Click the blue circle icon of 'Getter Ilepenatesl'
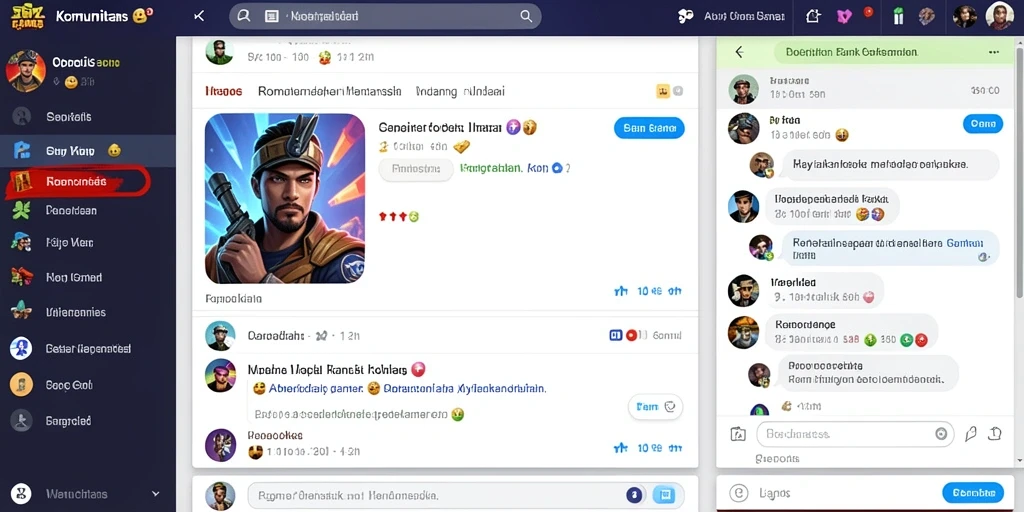 click(21, 348)
